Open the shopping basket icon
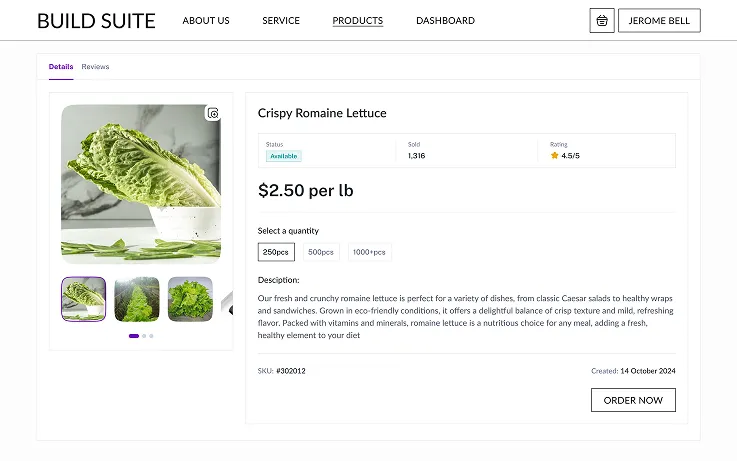The width and height of the screenshot is (737, 461). tap(602, 20)
